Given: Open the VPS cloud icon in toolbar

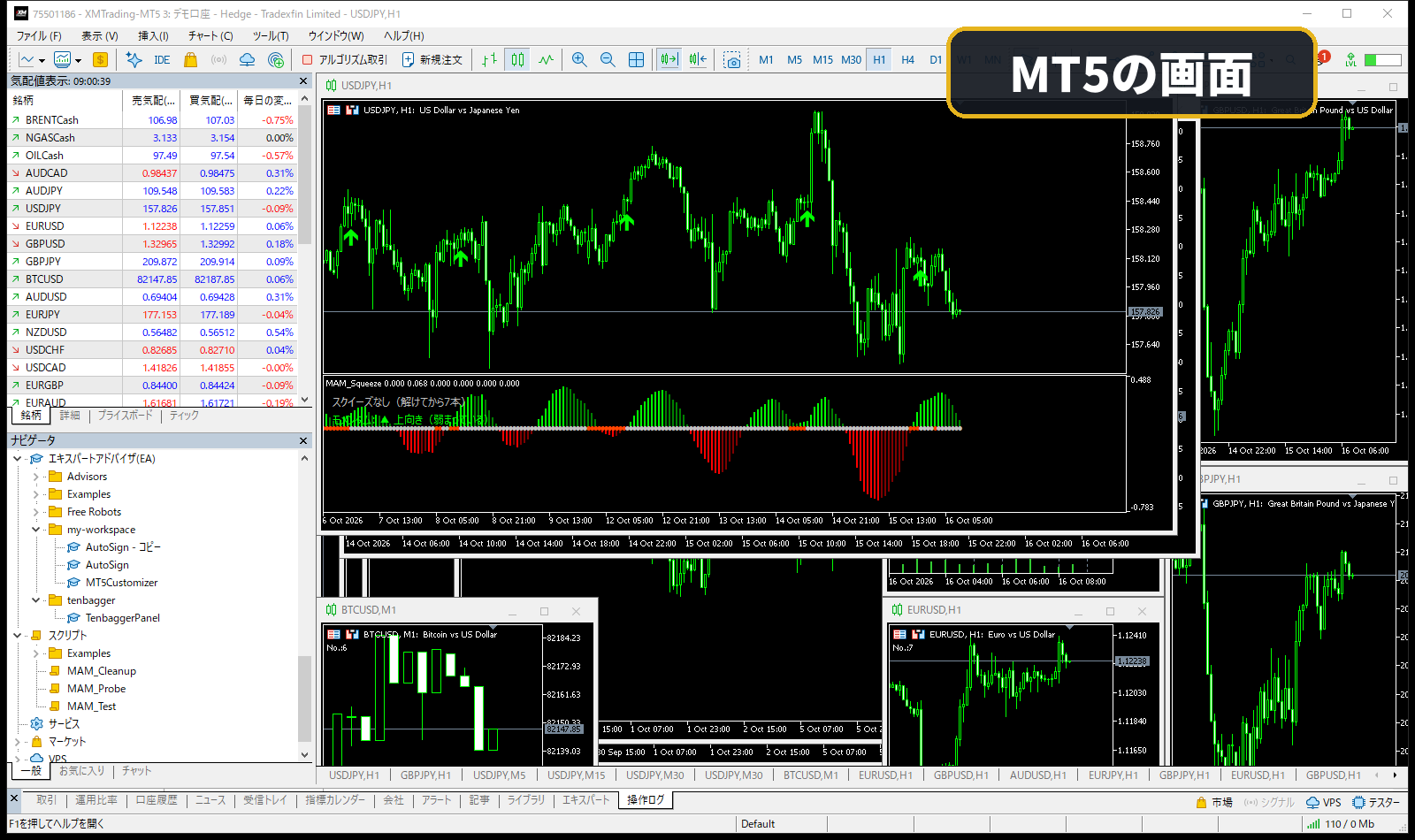Looking at the screenshot, I should pos(248,60).
